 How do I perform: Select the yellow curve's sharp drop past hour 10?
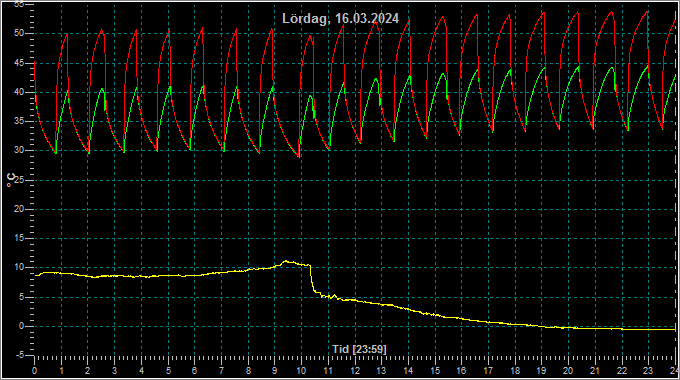(x=311, y=278)
